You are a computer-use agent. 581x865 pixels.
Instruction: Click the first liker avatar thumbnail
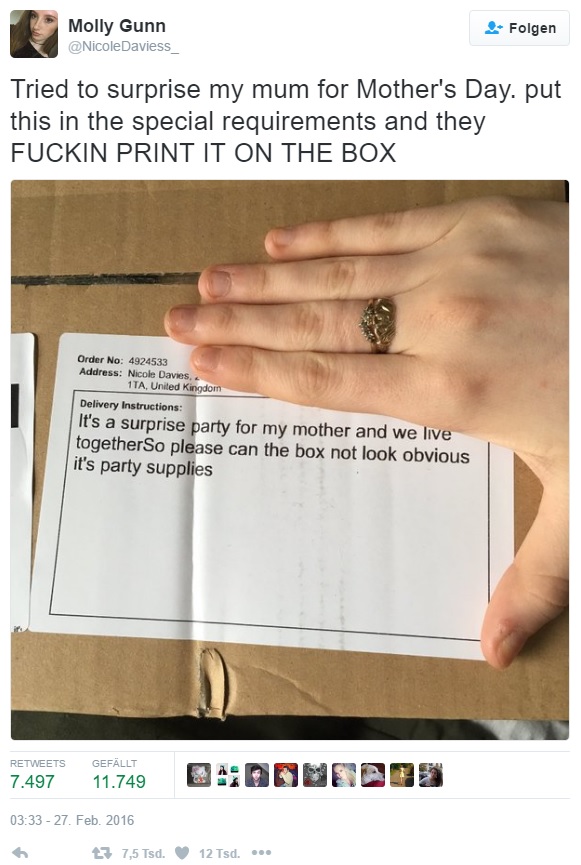click(198, 775)
